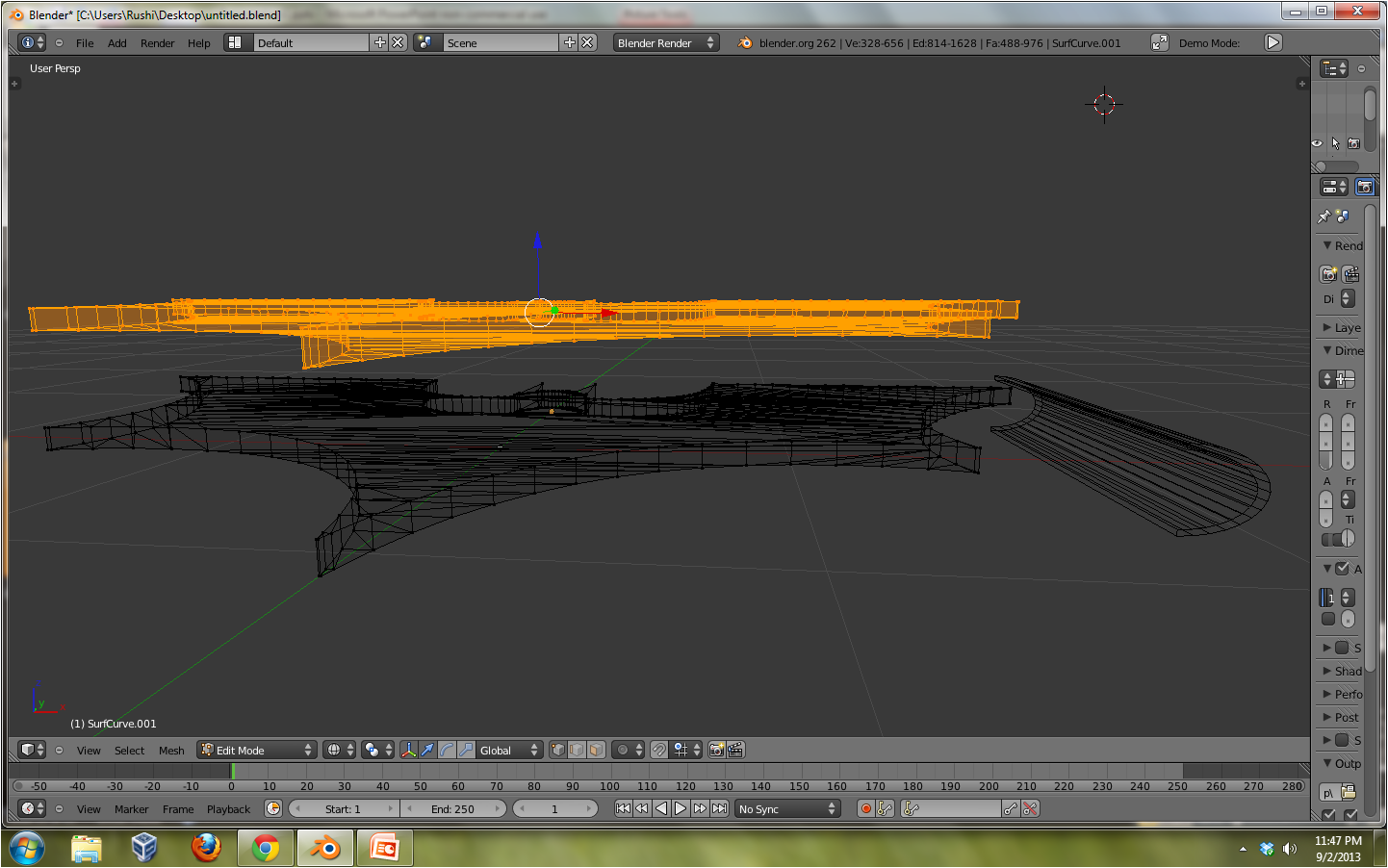Delete the current Scene
Screen dimensions: 1388x868
point(587,42)
